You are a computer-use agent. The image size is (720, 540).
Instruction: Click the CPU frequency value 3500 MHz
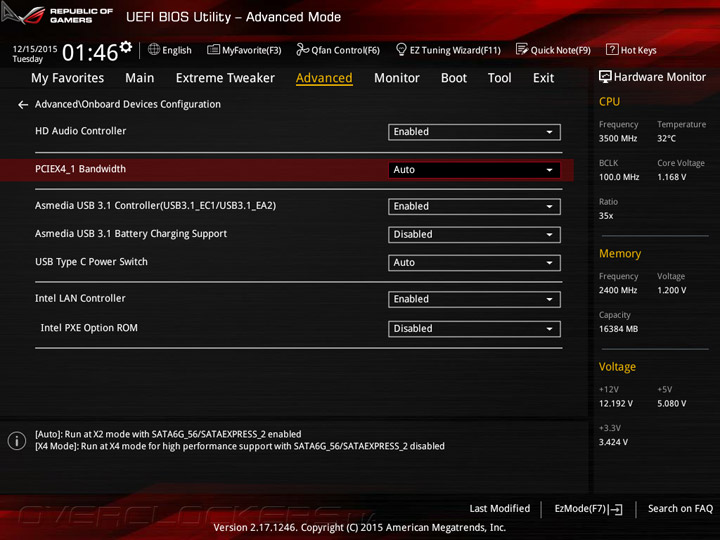(618, 139)
